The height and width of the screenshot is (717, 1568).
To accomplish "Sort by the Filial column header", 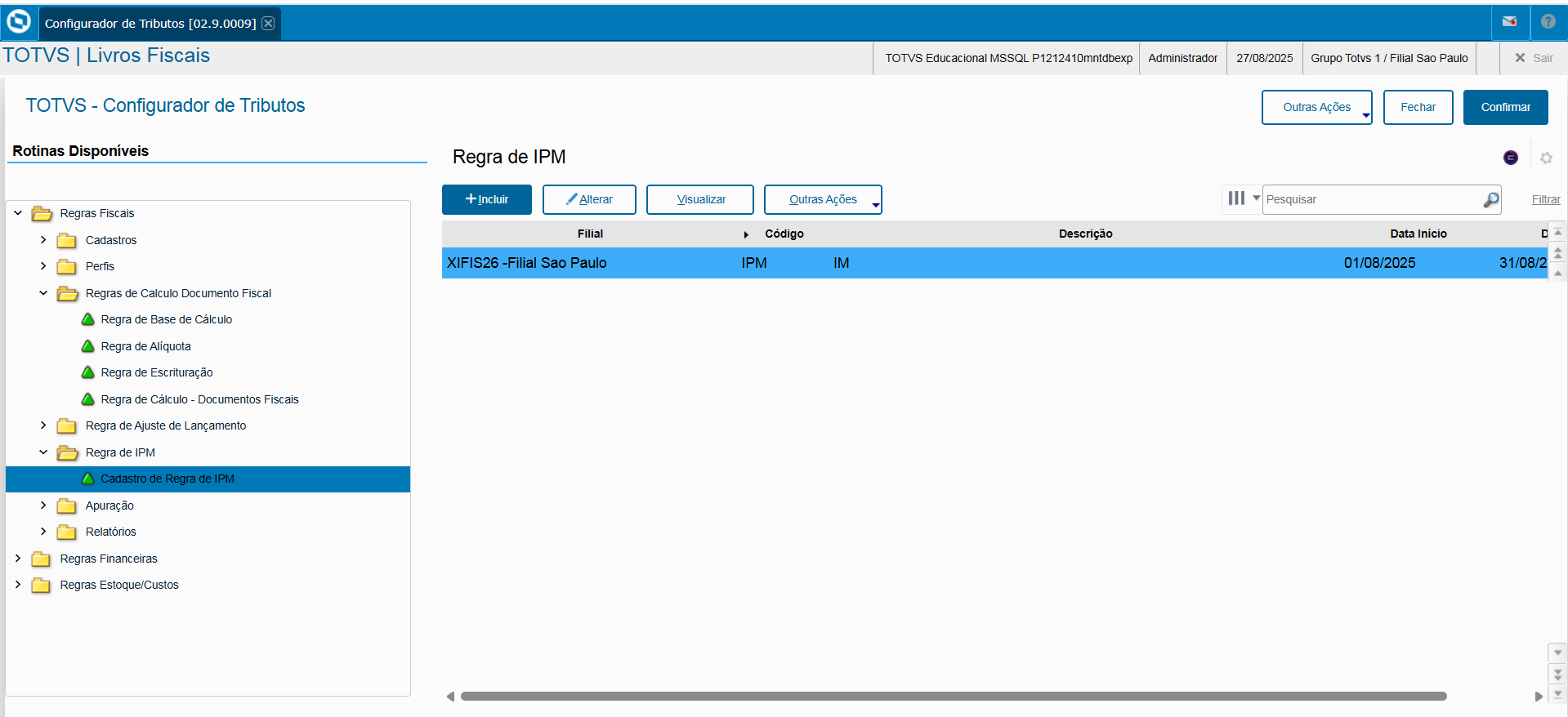I will [590, 234].
